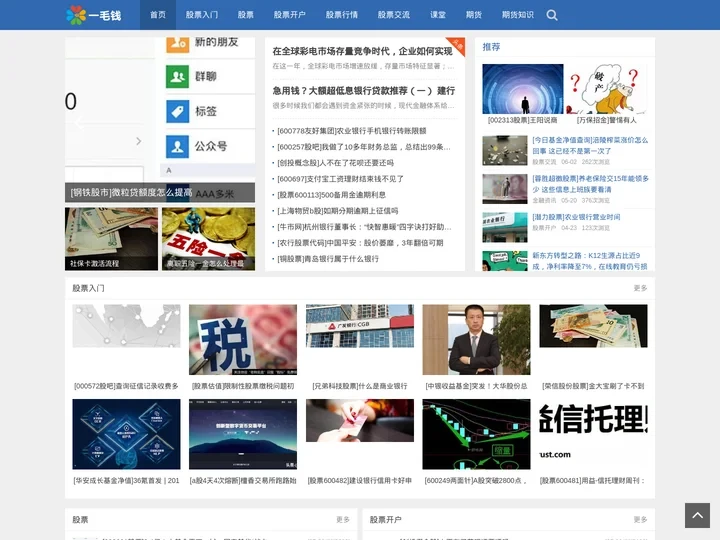
Task: Click 更多 in 股票开户 section
Action: click(640, 519)
